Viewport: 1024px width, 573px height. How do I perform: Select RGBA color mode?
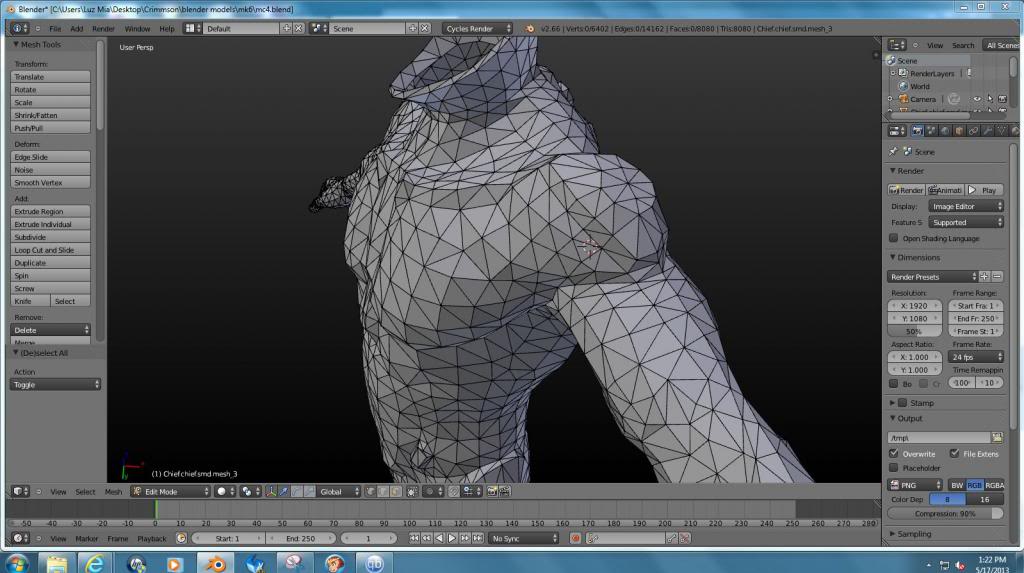tap(994, 485)
